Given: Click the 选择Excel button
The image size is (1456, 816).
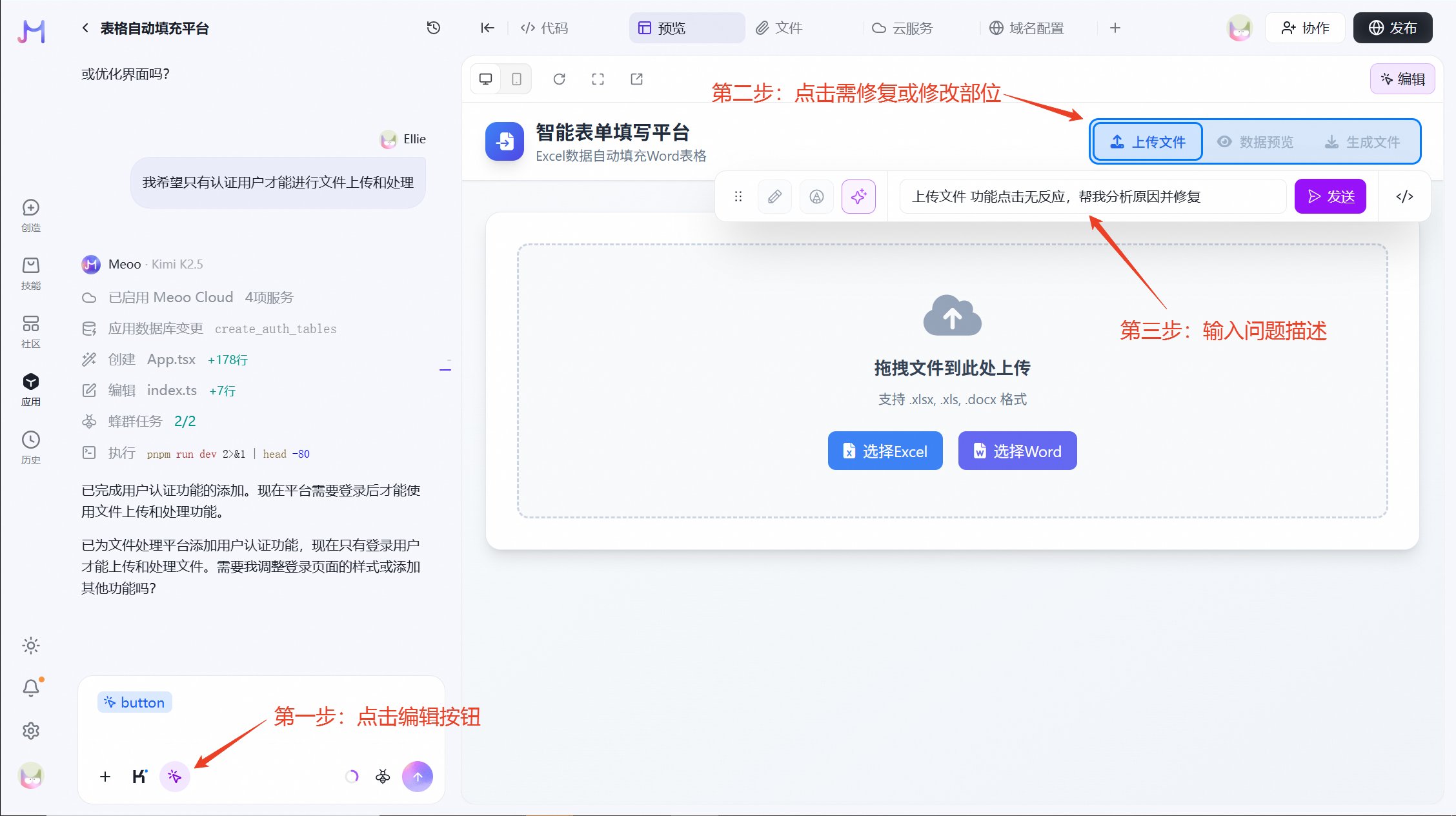Looking at the screenshot, I should (x=885, y=451).
